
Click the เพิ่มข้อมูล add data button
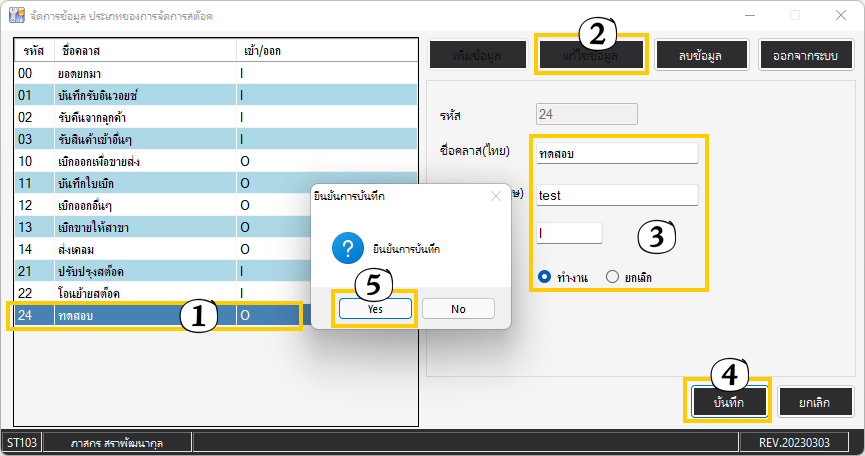(x=476, y=55)
